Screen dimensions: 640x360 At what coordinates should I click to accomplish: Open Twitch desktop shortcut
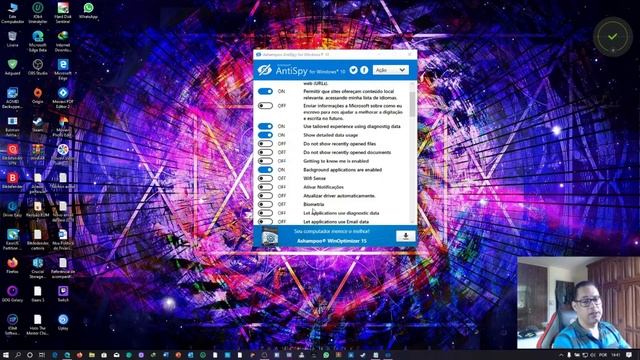coord(63,294)
